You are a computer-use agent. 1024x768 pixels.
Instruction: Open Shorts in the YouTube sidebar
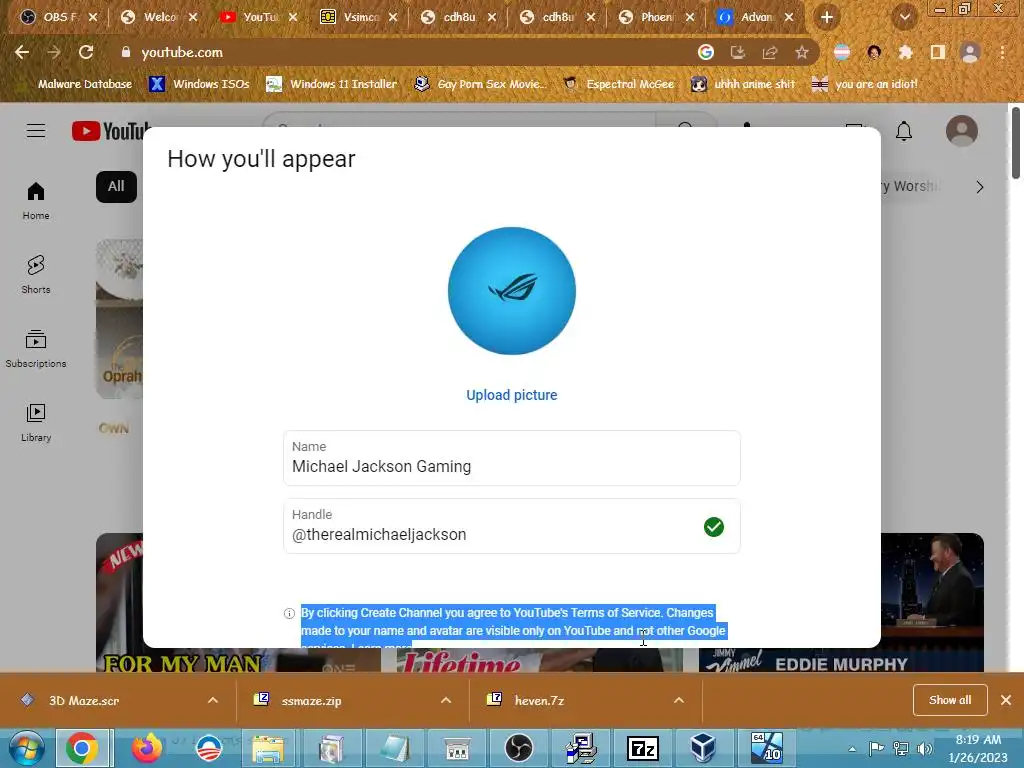pos(36,274)
